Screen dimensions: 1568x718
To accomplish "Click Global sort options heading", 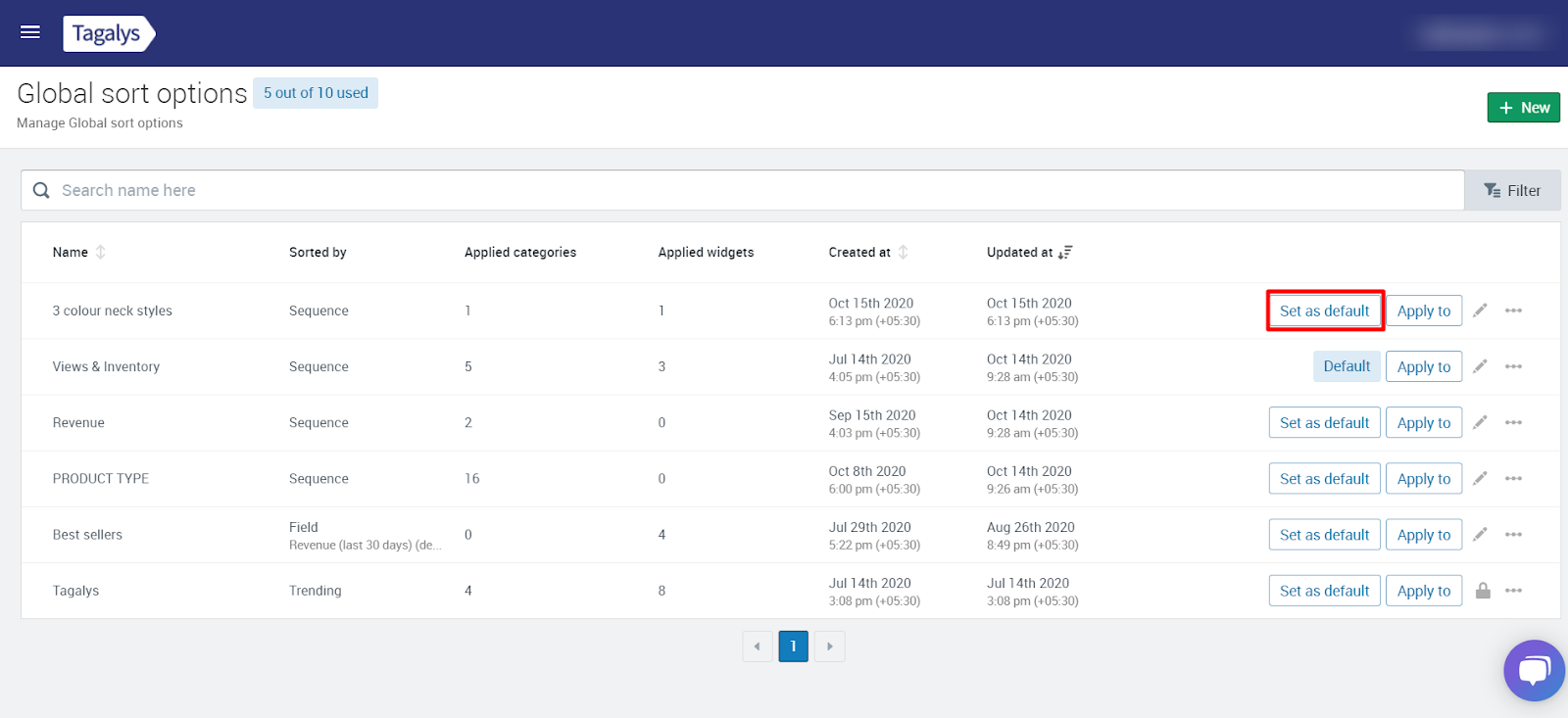I will [132, 93].
